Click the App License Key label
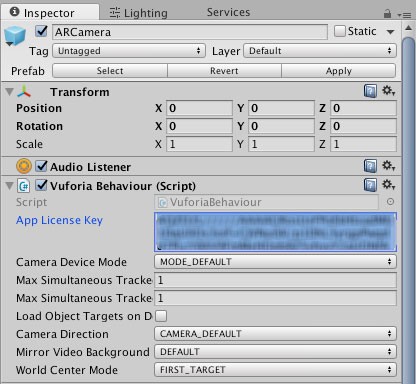This screenshot has width=416, height=384. (59, 220)
